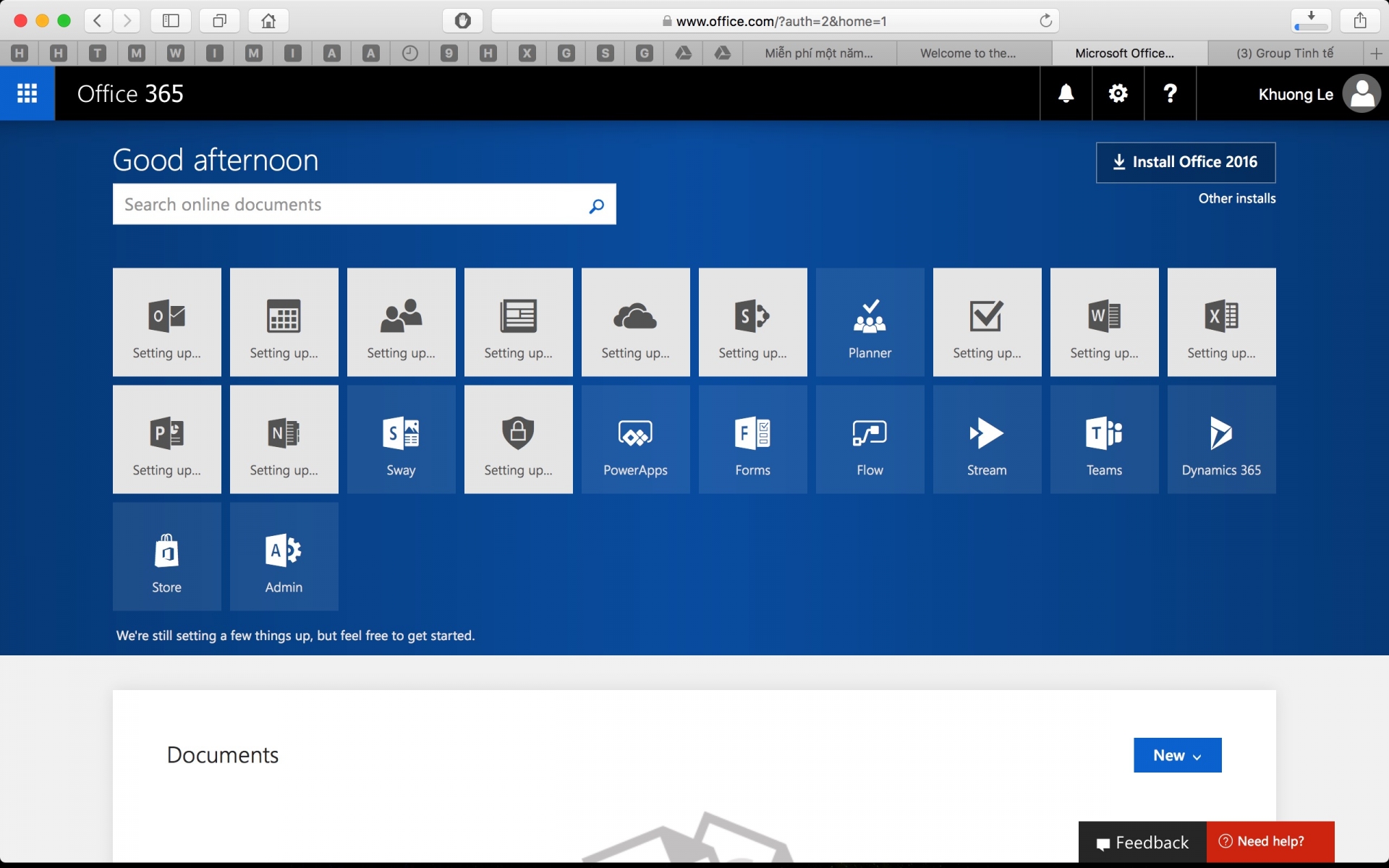Open the Store tile

click(167, 556)
